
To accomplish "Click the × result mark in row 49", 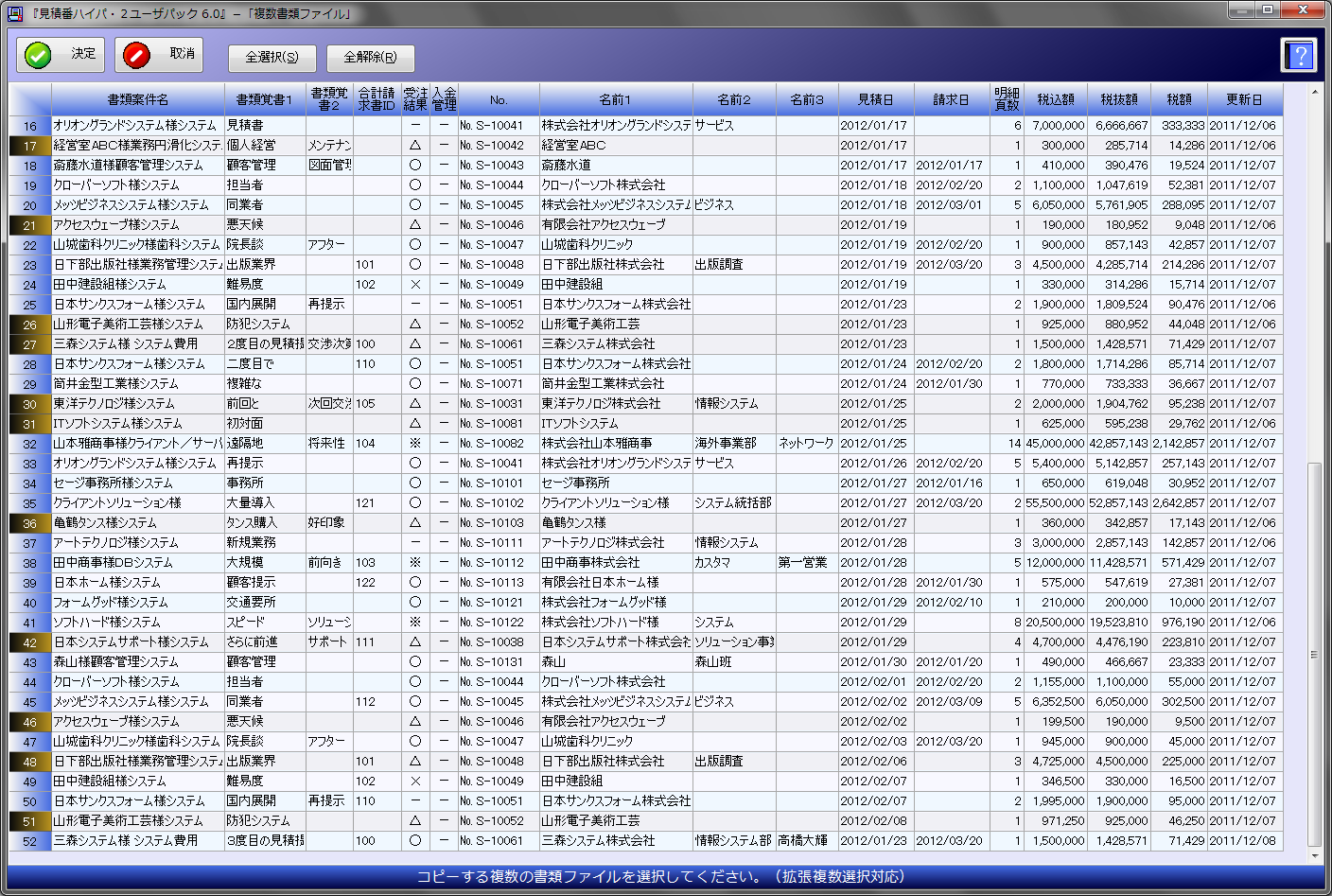I will click(415, 782).
